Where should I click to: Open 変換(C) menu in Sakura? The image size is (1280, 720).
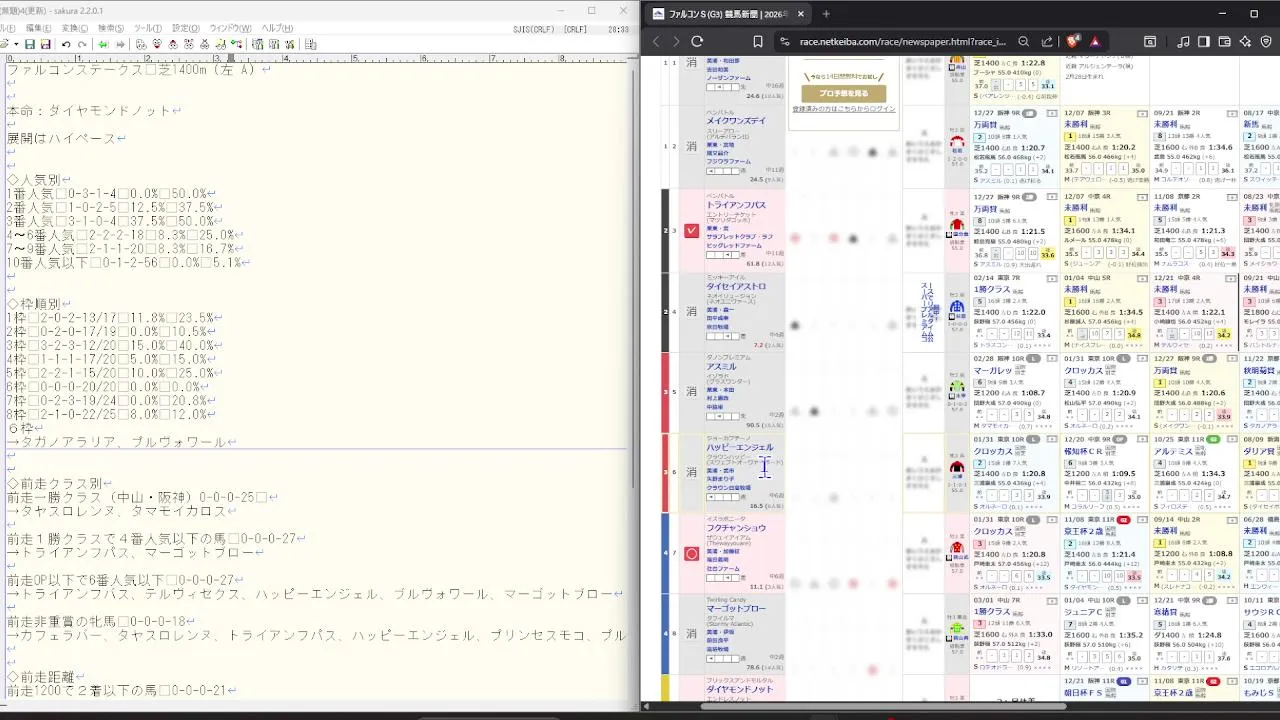tap(75, 28)
